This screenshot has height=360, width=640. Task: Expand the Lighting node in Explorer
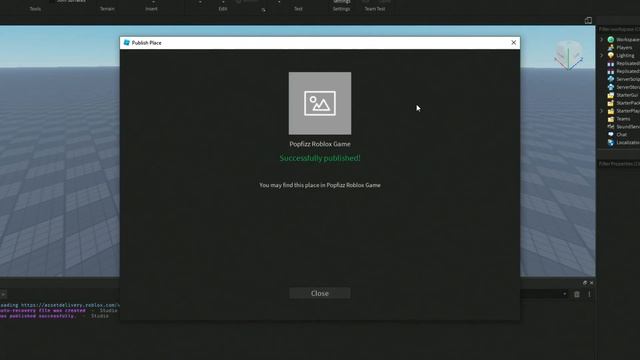[602, 56]
